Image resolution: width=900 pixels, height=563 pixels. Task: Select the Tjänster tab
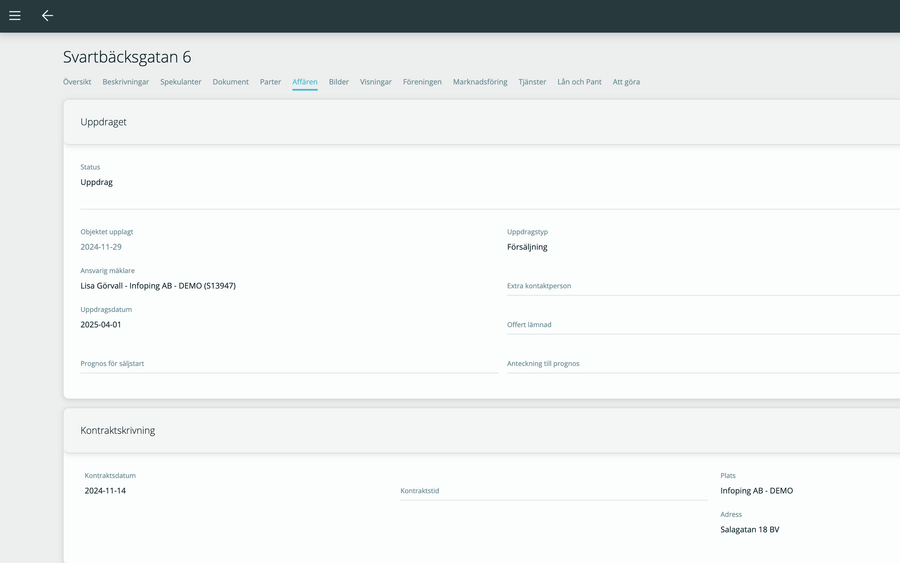click(x=532, y=82)
